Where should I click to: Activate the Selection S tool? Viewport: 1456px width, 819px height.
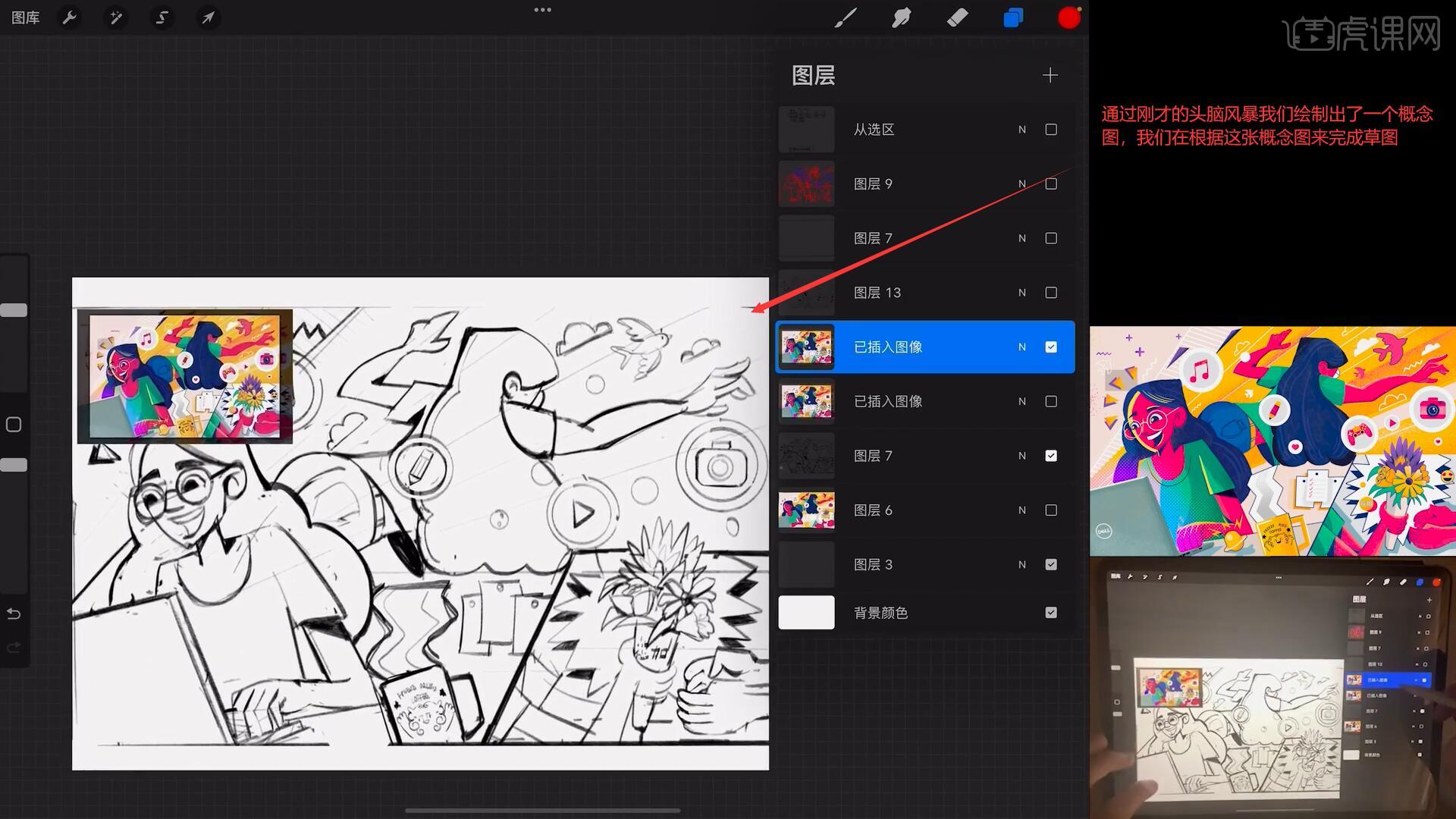tap(162, 17)
